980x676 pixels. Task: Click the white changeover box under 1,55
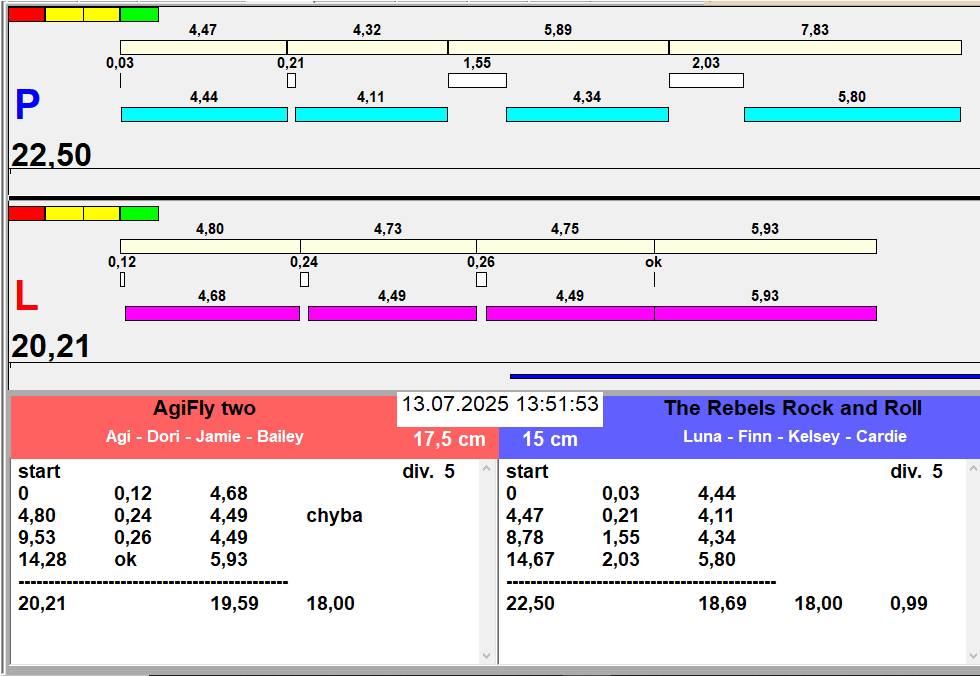[x=478, y=81]
